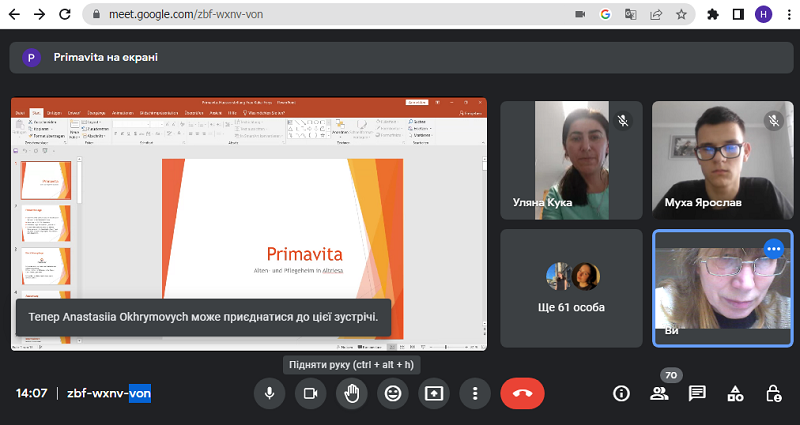The width and height of the screenshot is (800, 425).
Task: Open the translate page icon
Action: pyautogui.click(x=631, y=14)
